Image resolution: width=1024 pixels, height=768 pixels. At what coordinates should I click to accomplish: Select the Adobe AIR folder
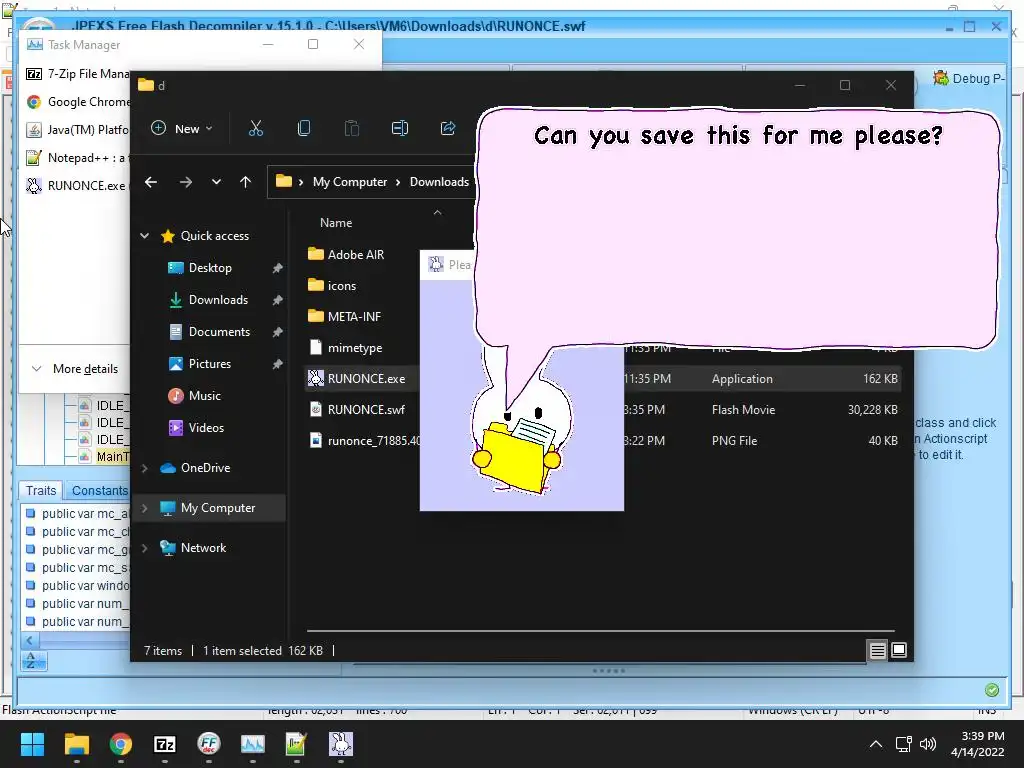pyautogui.click(x=355, y=255)
